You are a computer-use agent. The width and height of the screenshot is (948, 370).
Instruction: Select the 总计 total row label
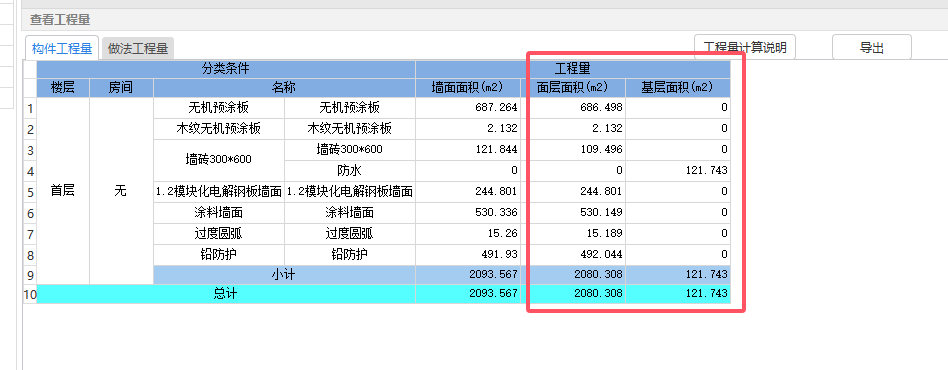point(226,294)
